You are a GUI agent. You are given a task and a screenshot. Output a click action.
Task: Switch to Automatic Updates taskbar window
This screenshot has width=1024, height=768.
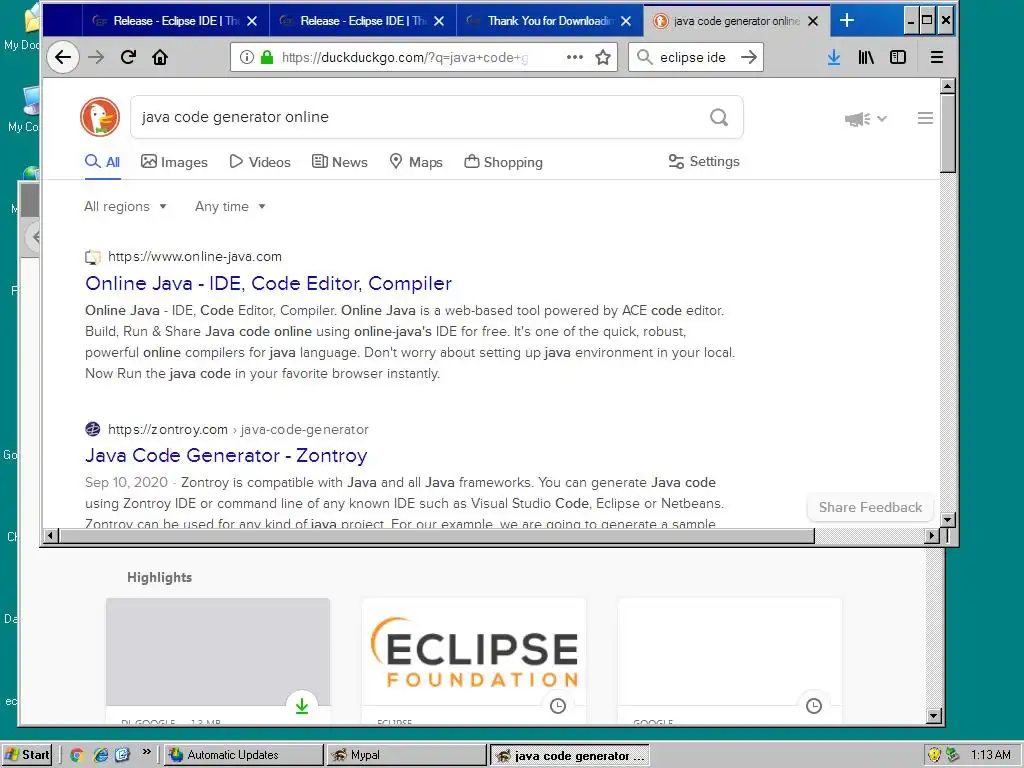tap(243, 755)
